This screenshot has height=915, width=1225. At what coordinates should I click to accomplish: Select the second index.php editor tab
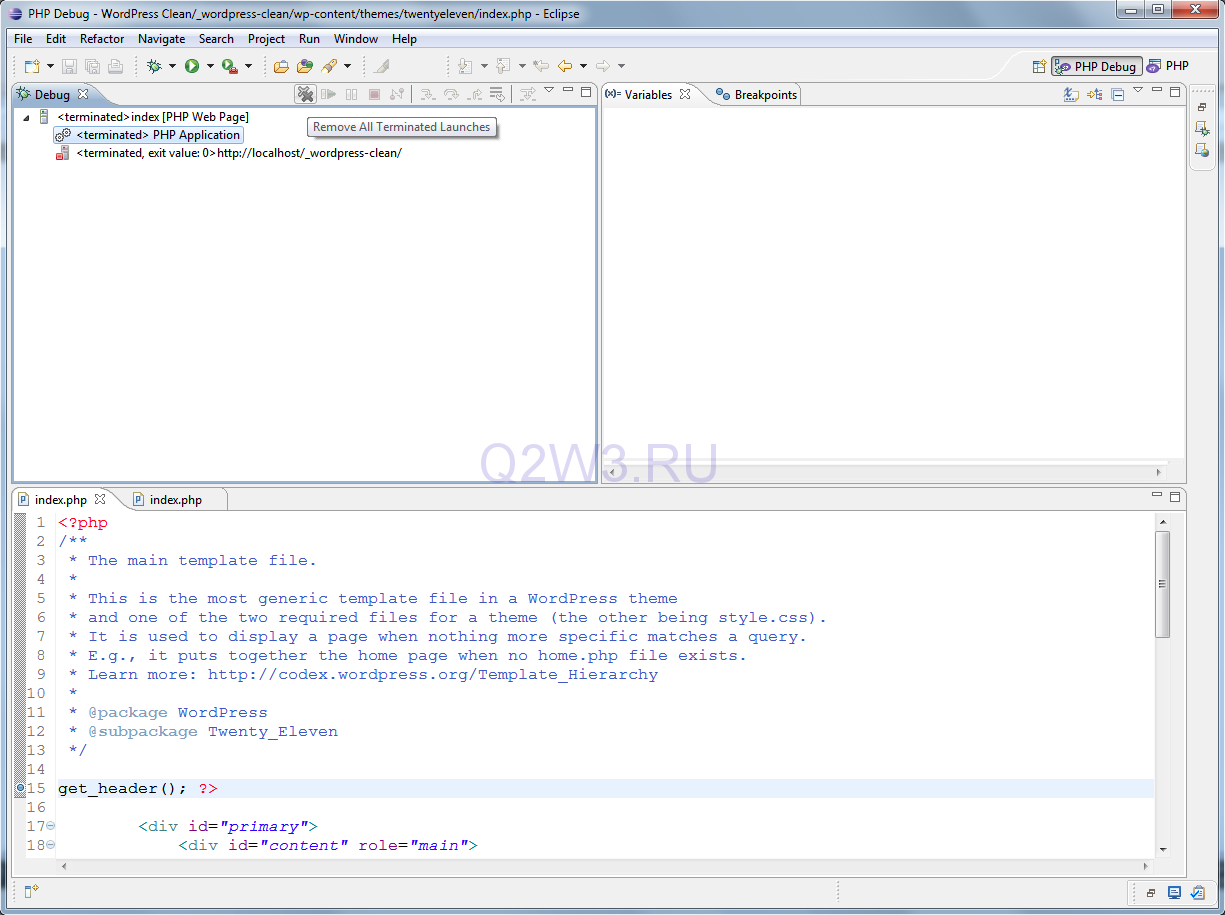tap(176, 499)
